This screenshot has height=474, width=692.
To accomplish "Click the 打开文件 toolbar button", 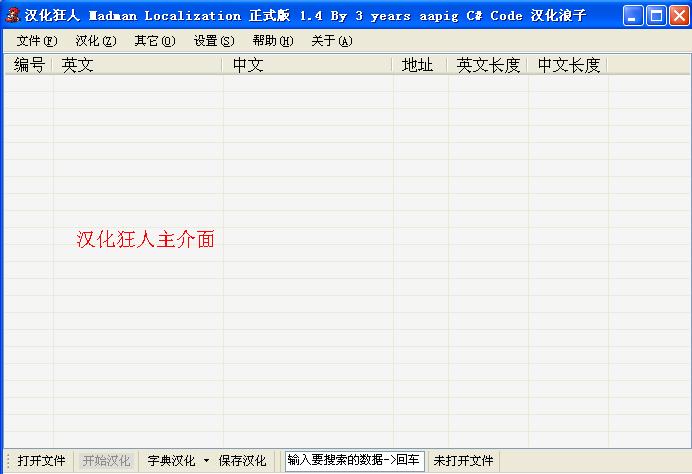I will tap(41, 461).
